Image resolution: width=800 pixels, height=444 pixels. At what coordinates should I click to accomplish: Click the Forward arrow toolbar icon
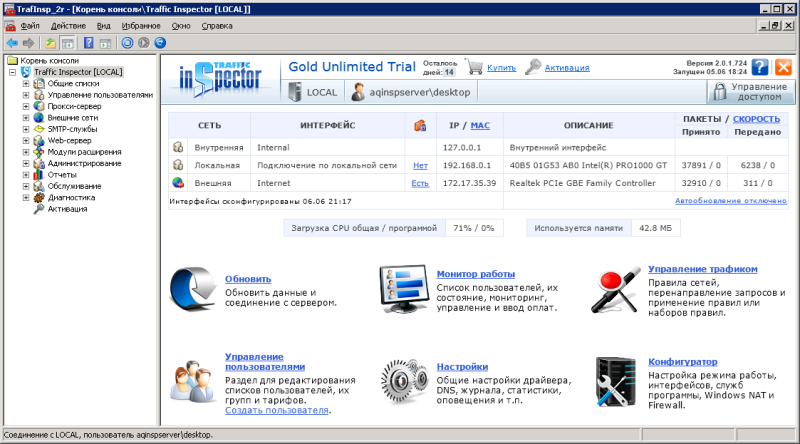pyautogui.click(x=29, y=43)
